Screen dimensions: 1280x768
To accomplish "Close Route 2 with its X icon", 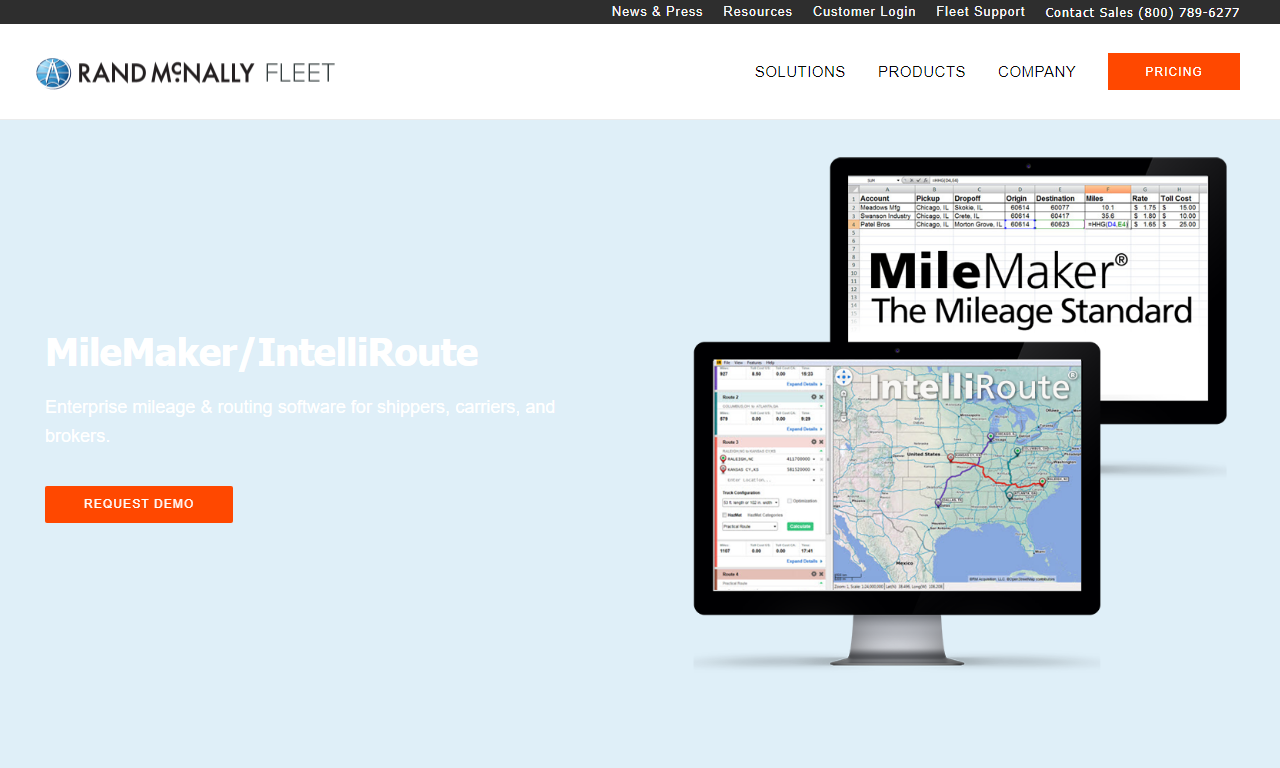I will click(x=821, y=397).
